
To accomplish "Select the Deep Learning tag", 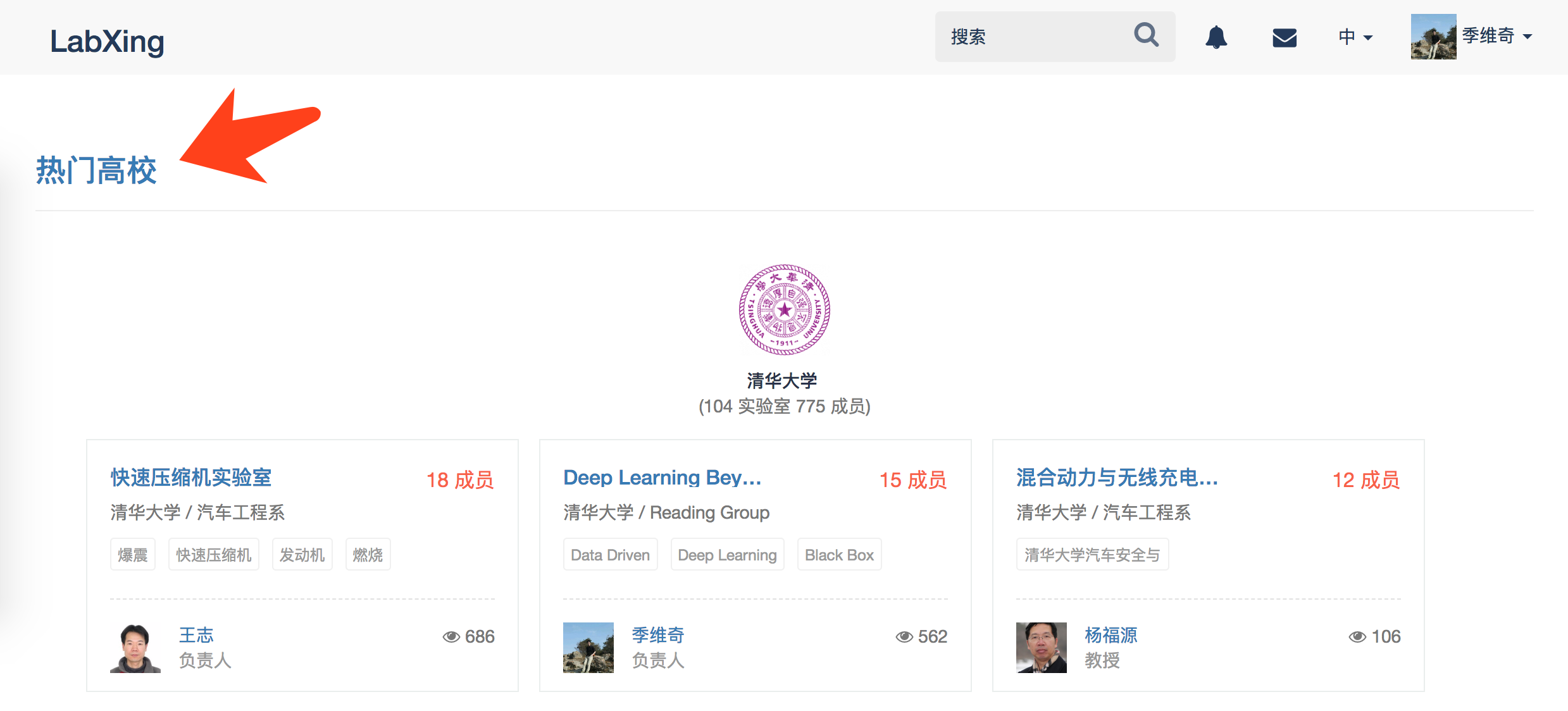I will tap(728, 555).
